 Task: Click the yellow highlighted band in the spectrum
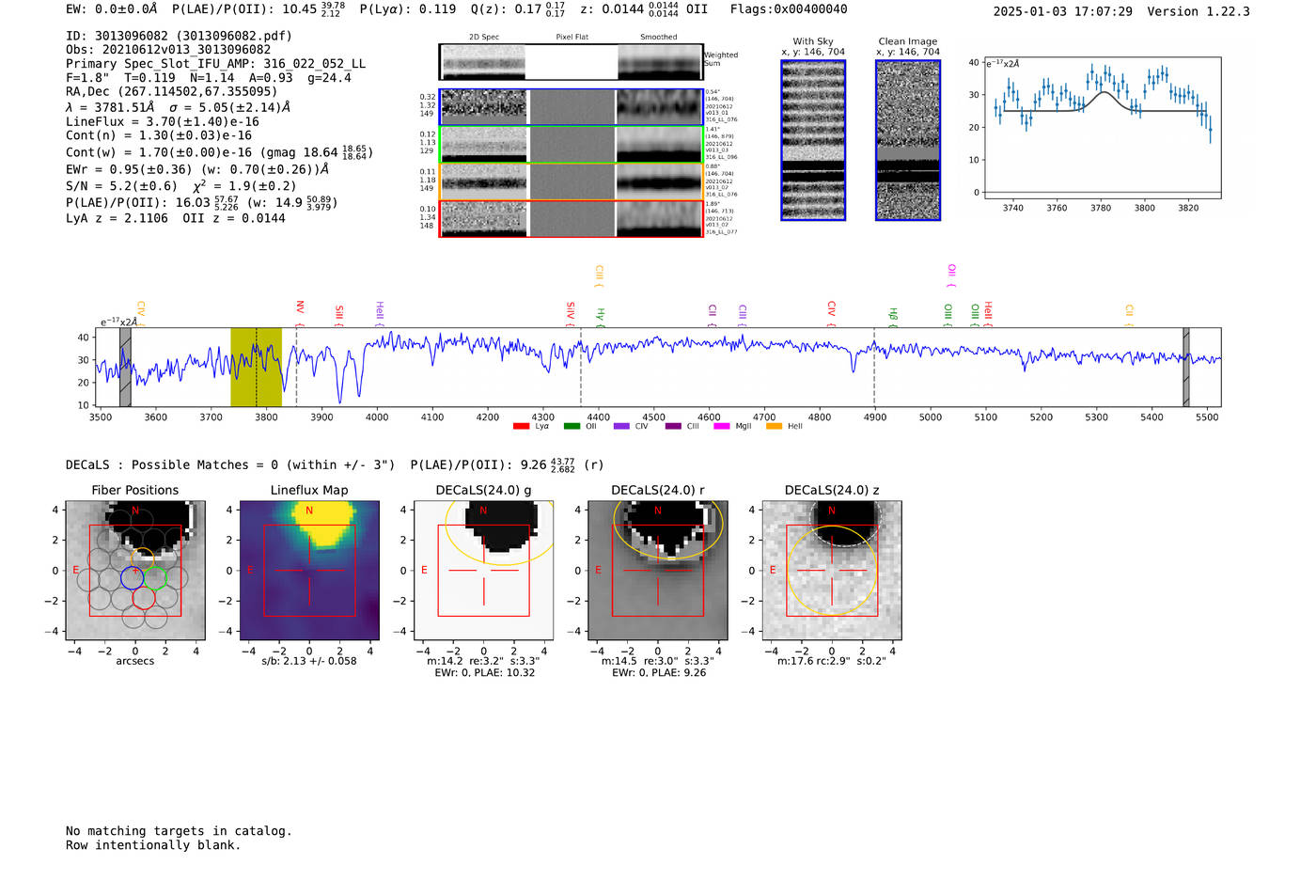[x=256, y=368]
